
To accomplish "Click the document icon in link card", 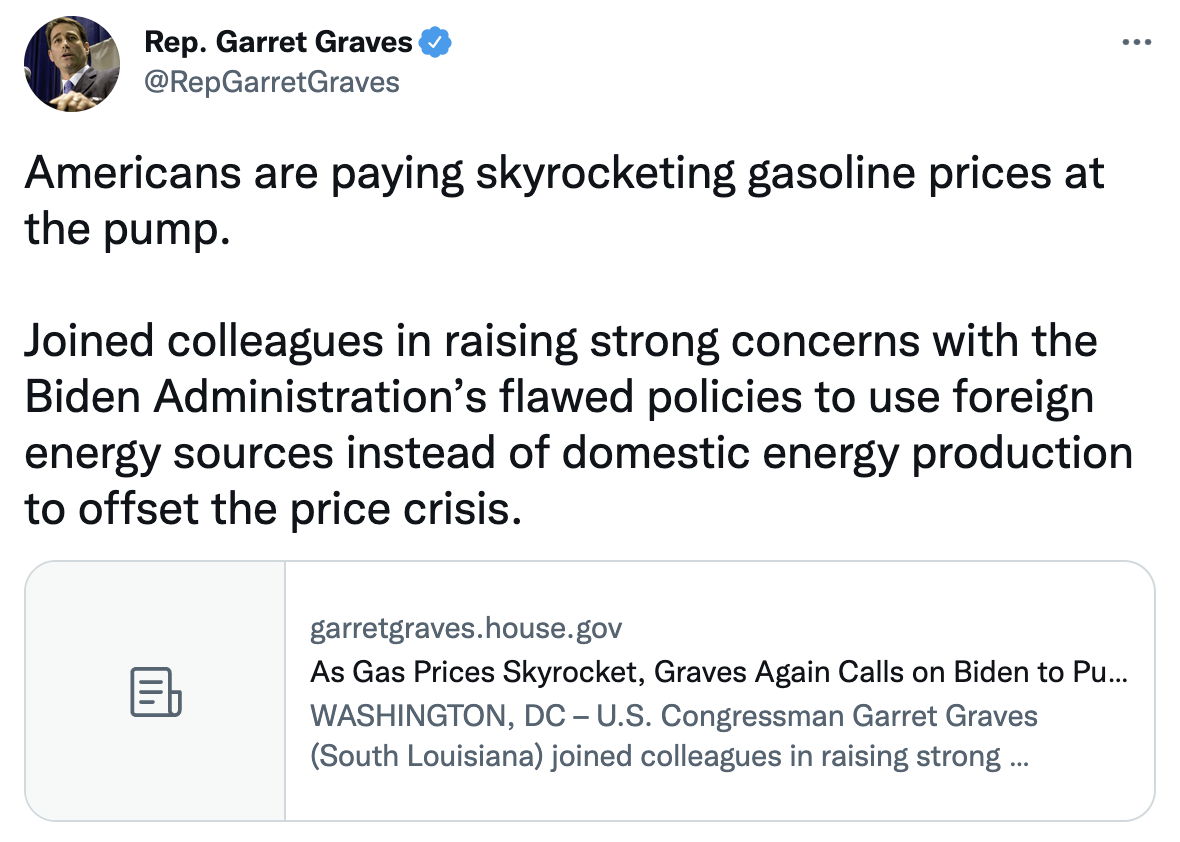I will [x=155, y=692].
